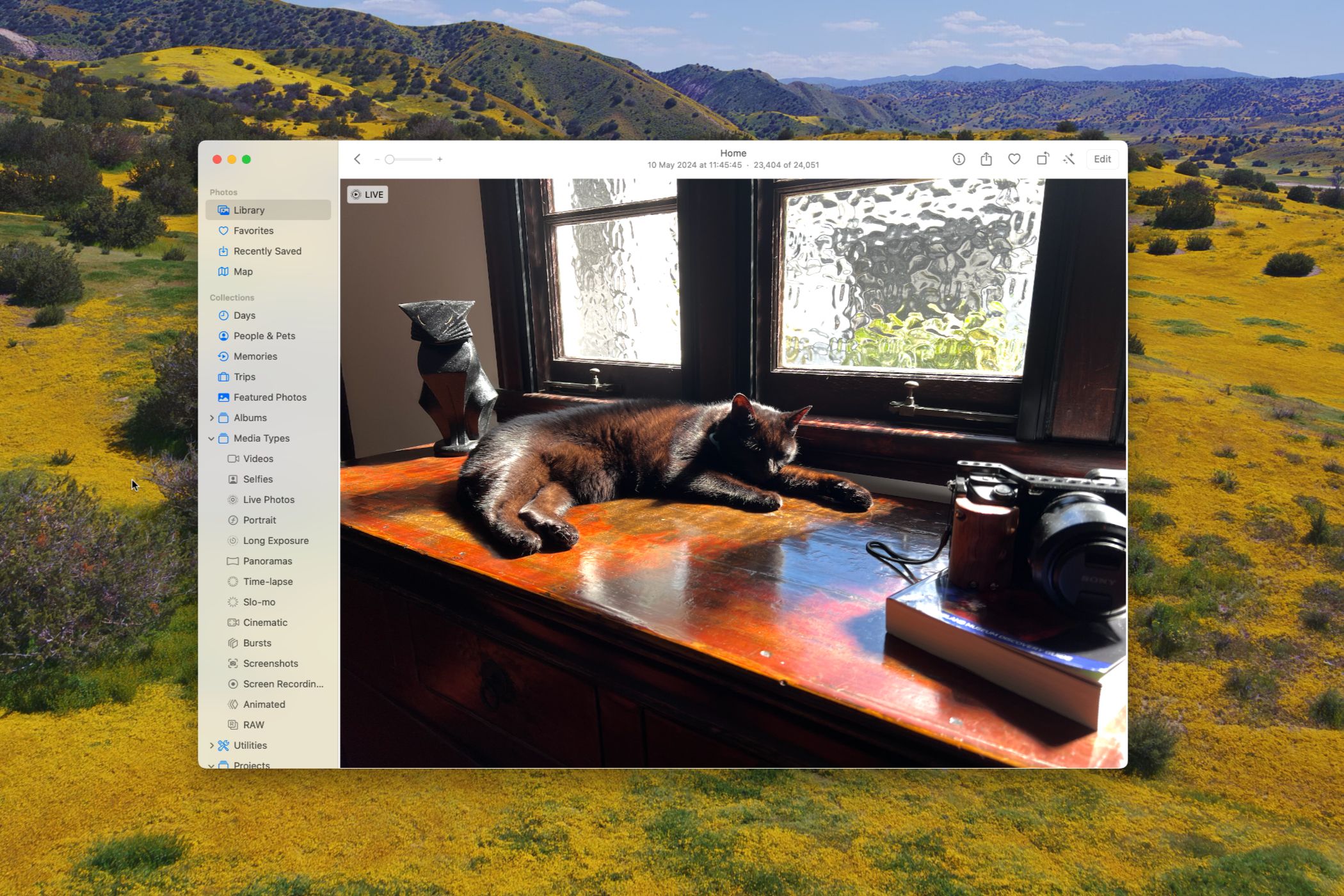
Task: Click the Edit button
Action: point(1102,159)
